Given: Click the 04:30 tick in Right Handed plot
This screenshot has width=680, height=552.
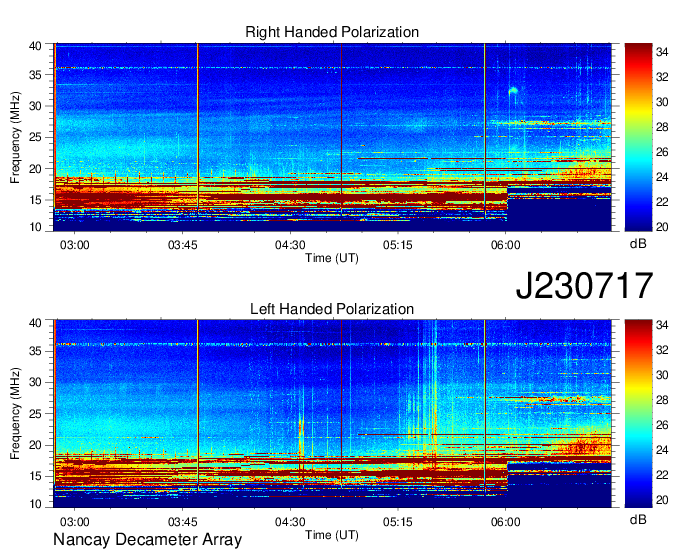Looking at the screenshot, I should point(290,245).
